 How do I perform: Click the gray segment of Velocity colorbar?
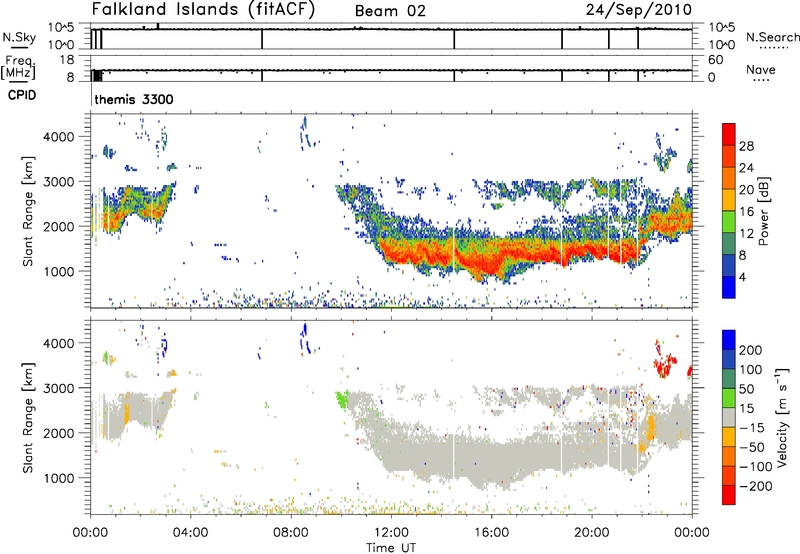click(x=729, y=417)
